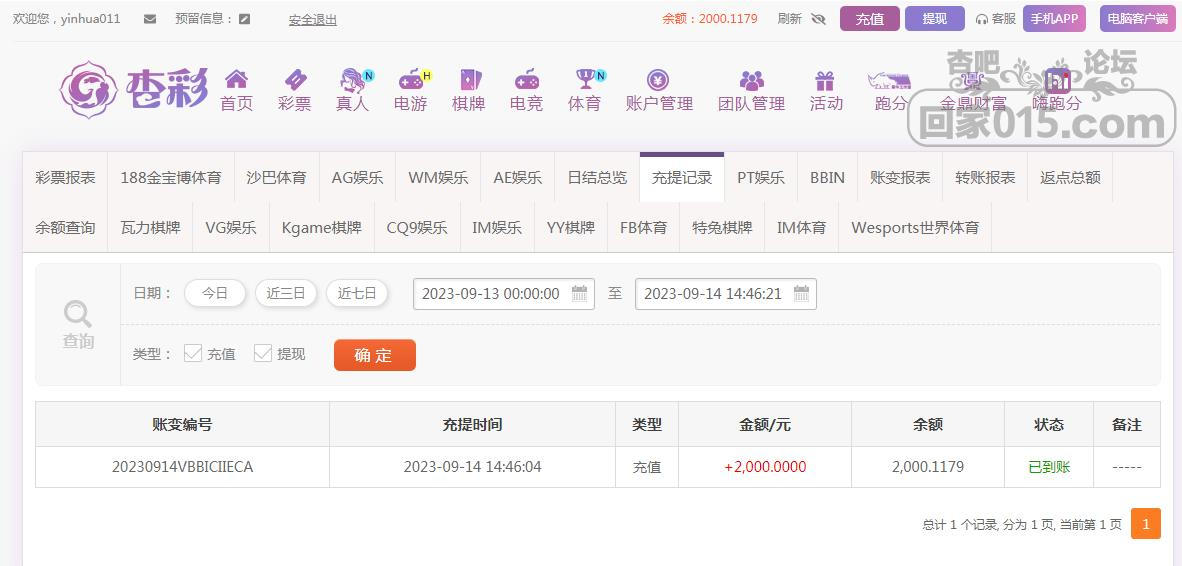The height and width of the screenshot is (566, 1182).
Task: Click the 电脑客户端 button
Action: 1138,19
